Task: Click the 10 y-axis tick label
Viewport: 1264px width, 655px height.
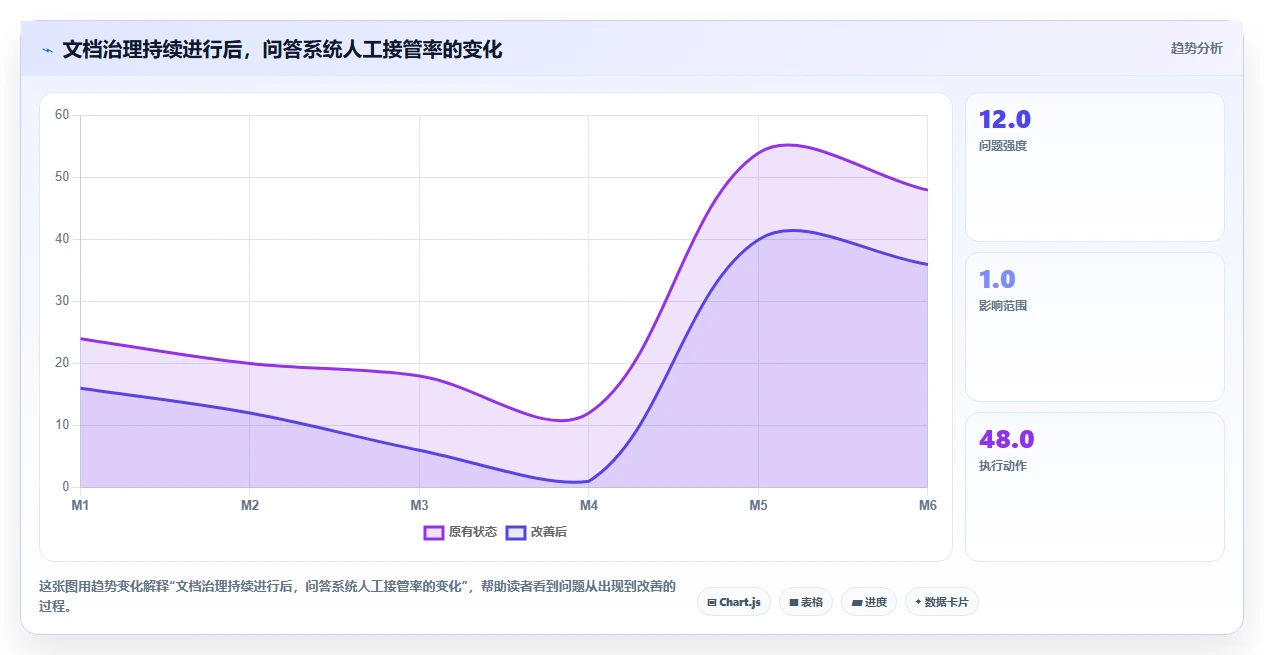Action: point(62,425)
